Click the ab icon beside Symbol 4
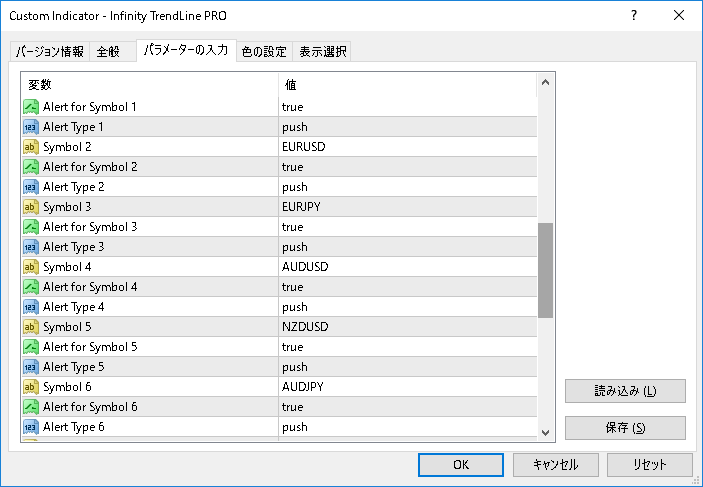 click(31, 267)
